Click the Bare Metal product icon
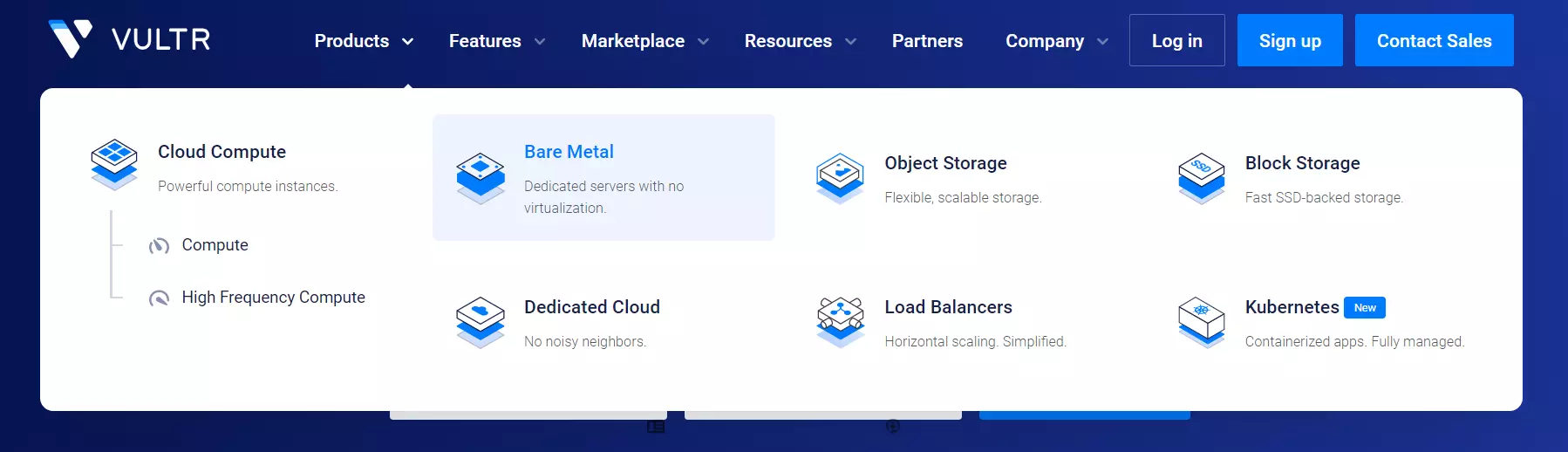Screen dimensions: 1568x452 pyautogui.click(x=481, y=177)
